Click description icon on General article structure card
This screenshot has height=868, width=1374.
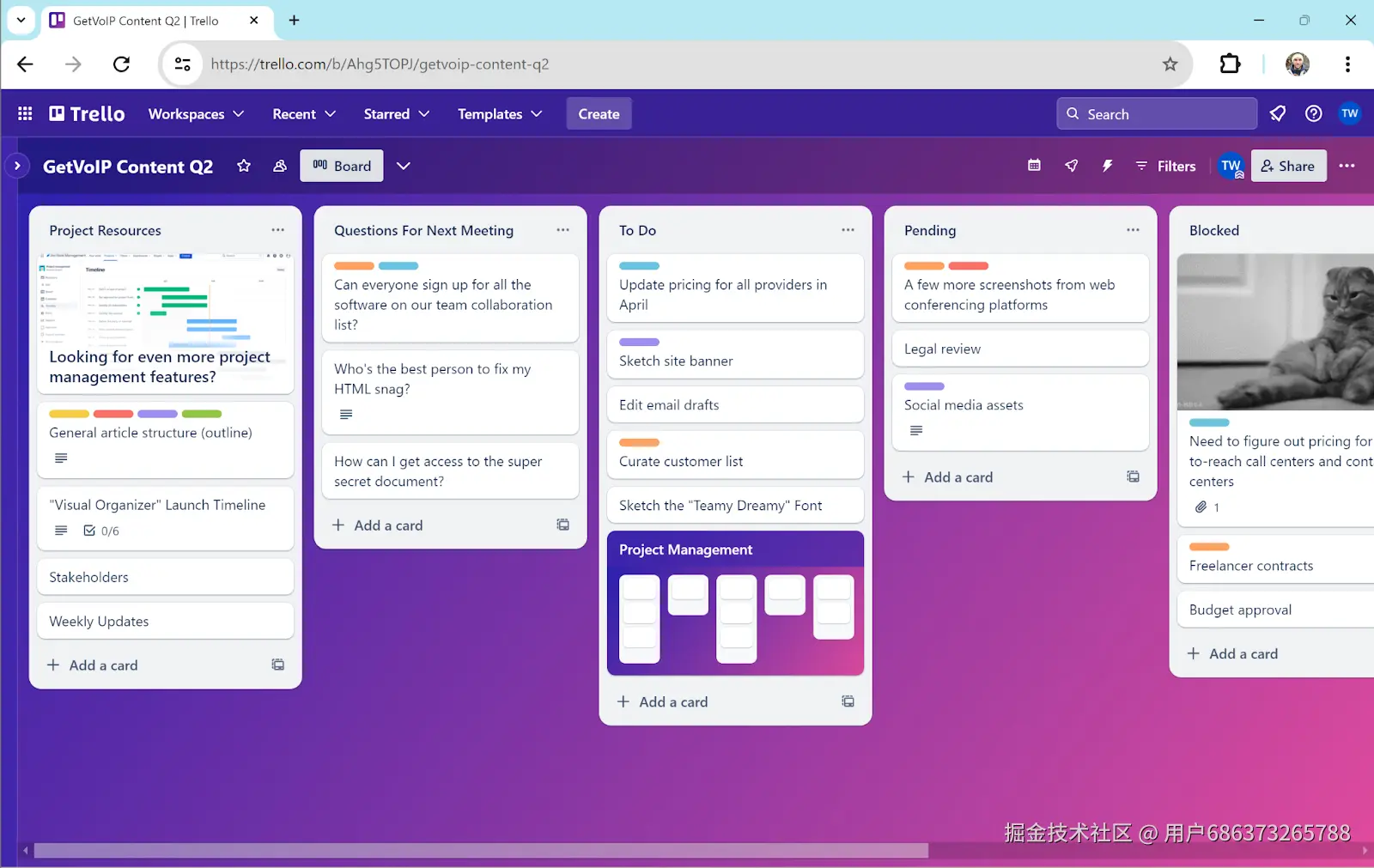pyautogui.click(x=61, y=458)
